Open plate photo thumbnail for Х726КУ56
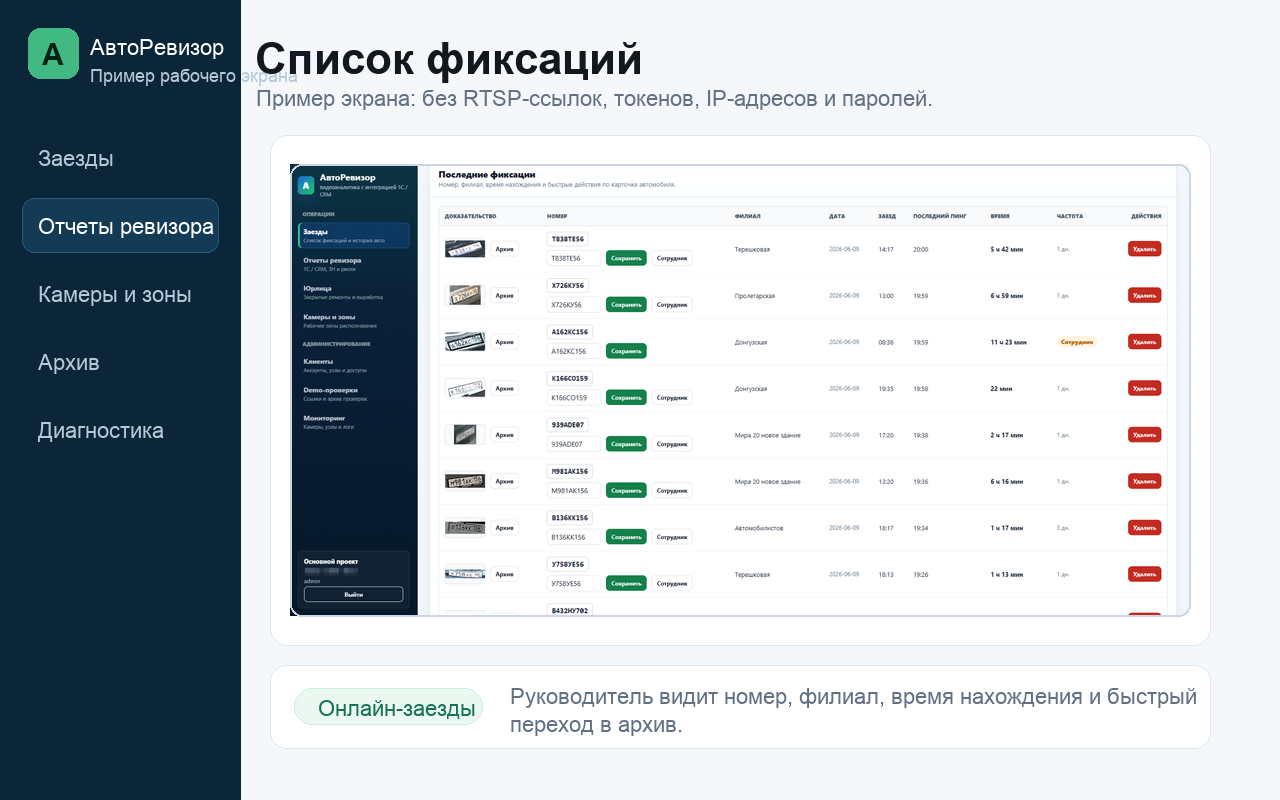The width and height of the screenshot is (1280, 800). coord(465,295)
